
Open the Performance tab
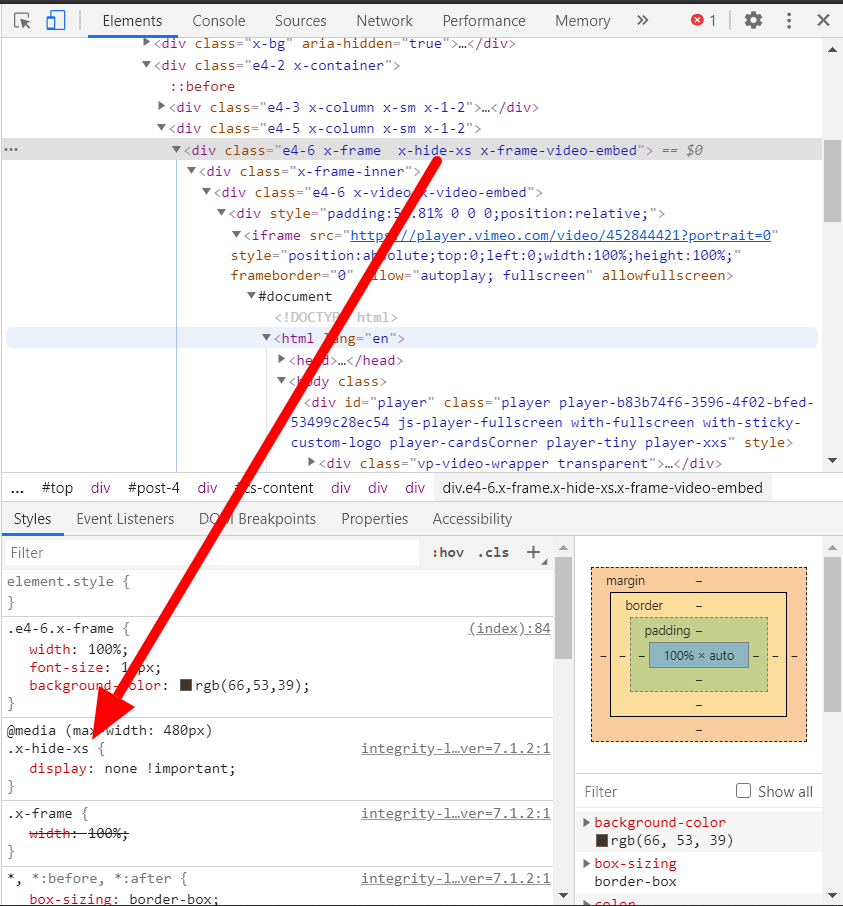[484, 21]
